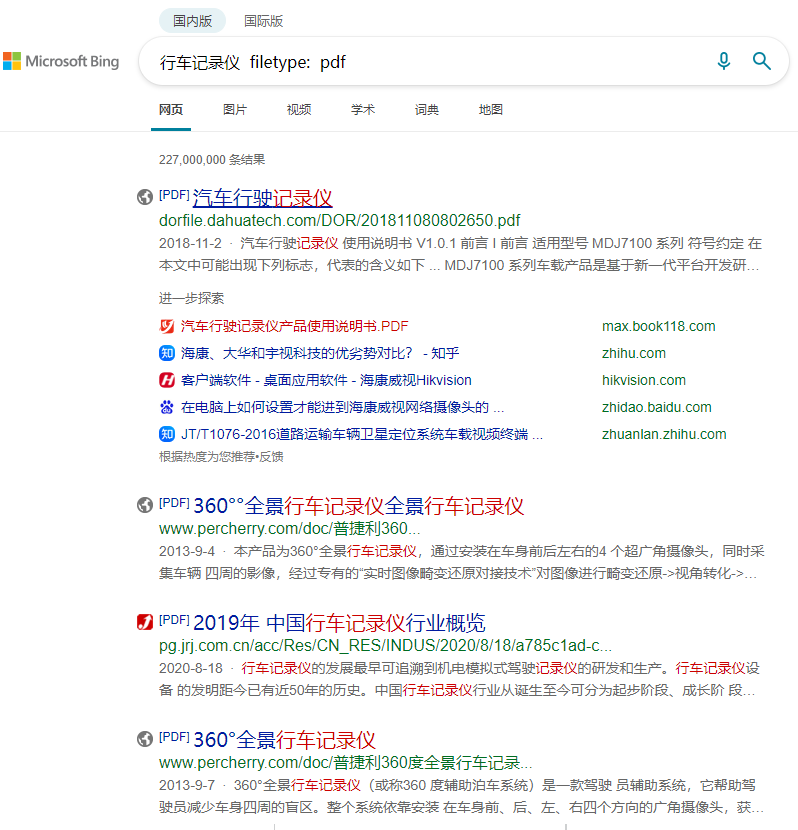Open the 词典 tab
798x830 pixels.
(427, 110)
